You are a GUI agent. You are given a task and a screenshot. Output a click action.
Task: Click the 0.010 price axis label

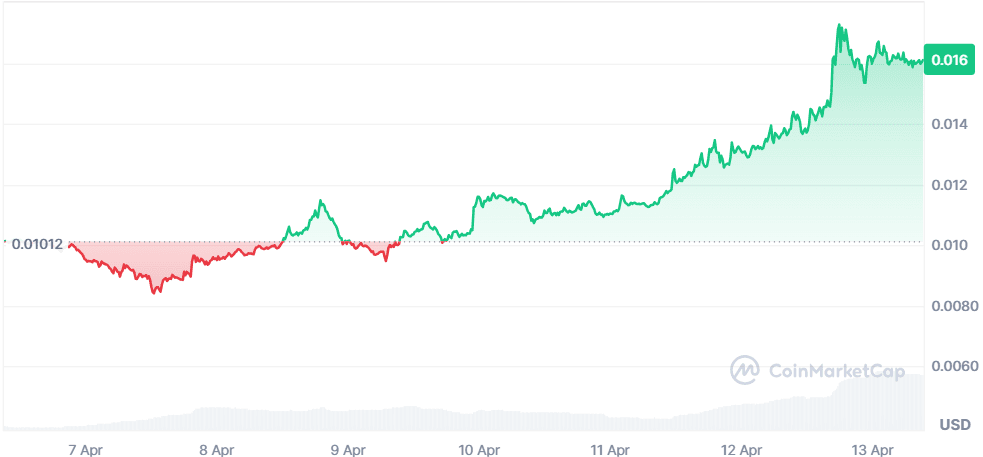tap(949, 246)
